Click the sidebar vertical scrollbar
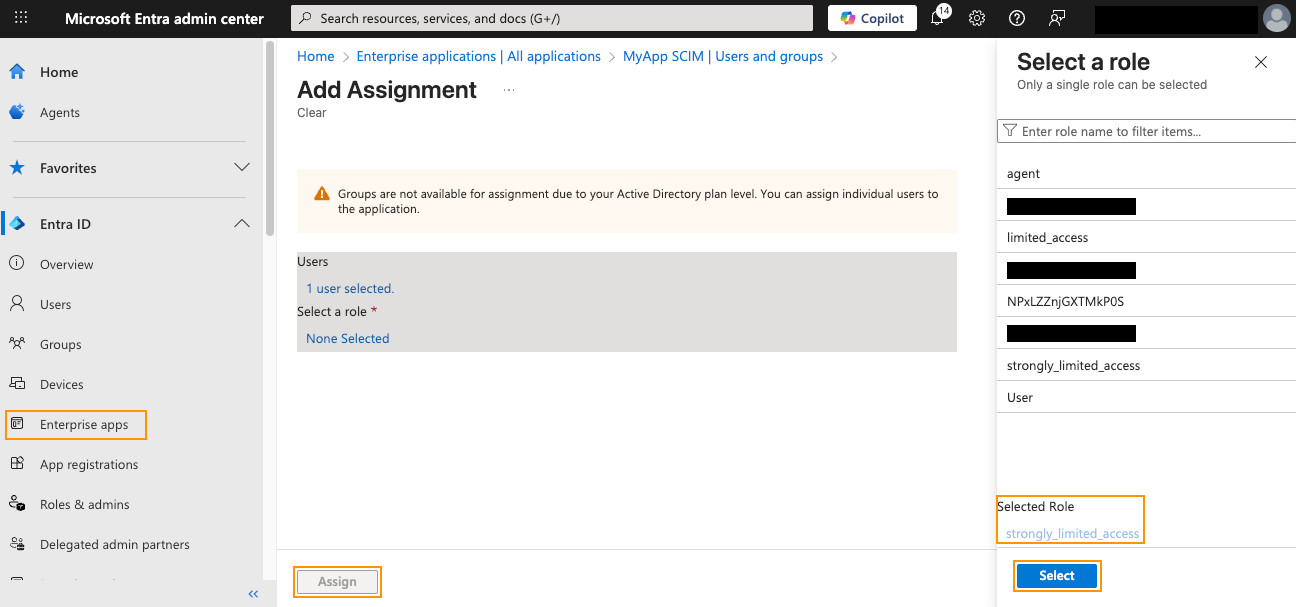The image size is (1296, 607). [269, 138]
